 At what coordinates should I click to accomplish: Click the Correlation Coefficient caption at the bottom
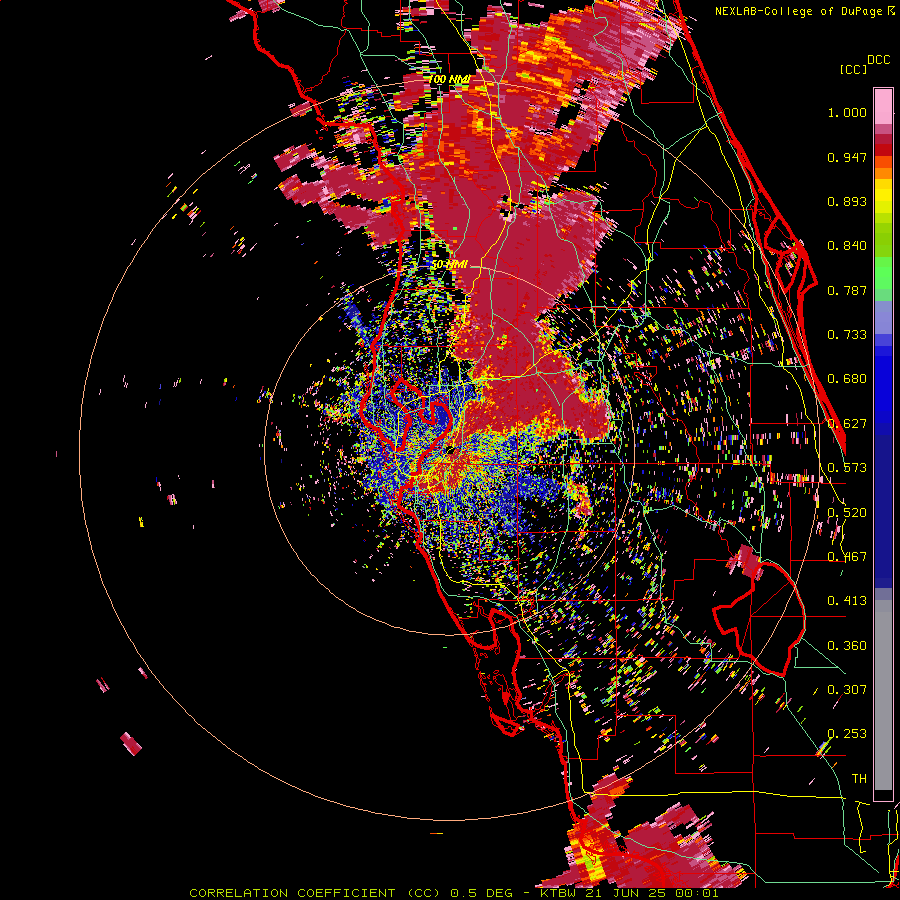[453, 893]
